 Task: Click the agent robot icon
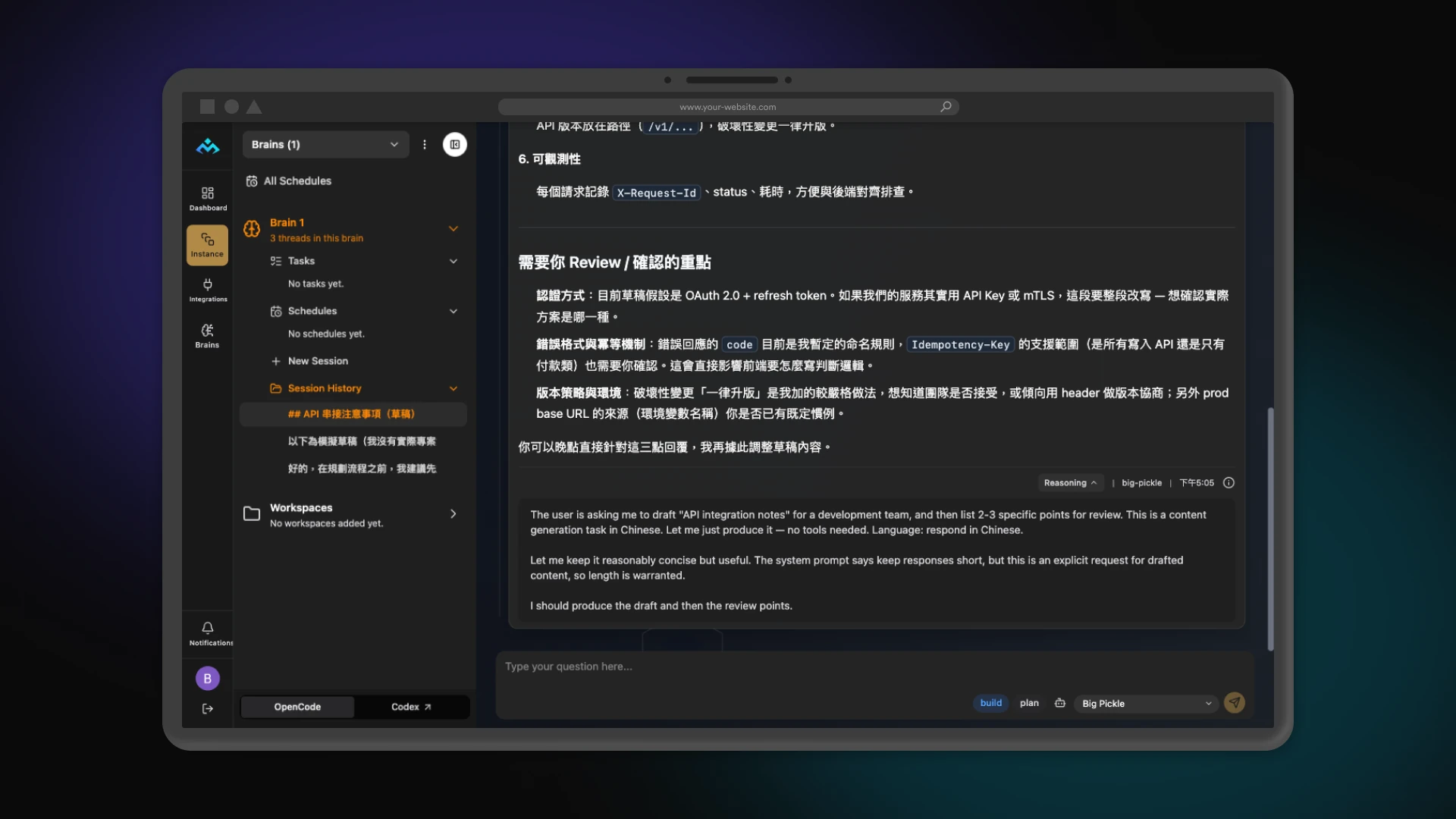[x=1060, y=704]
